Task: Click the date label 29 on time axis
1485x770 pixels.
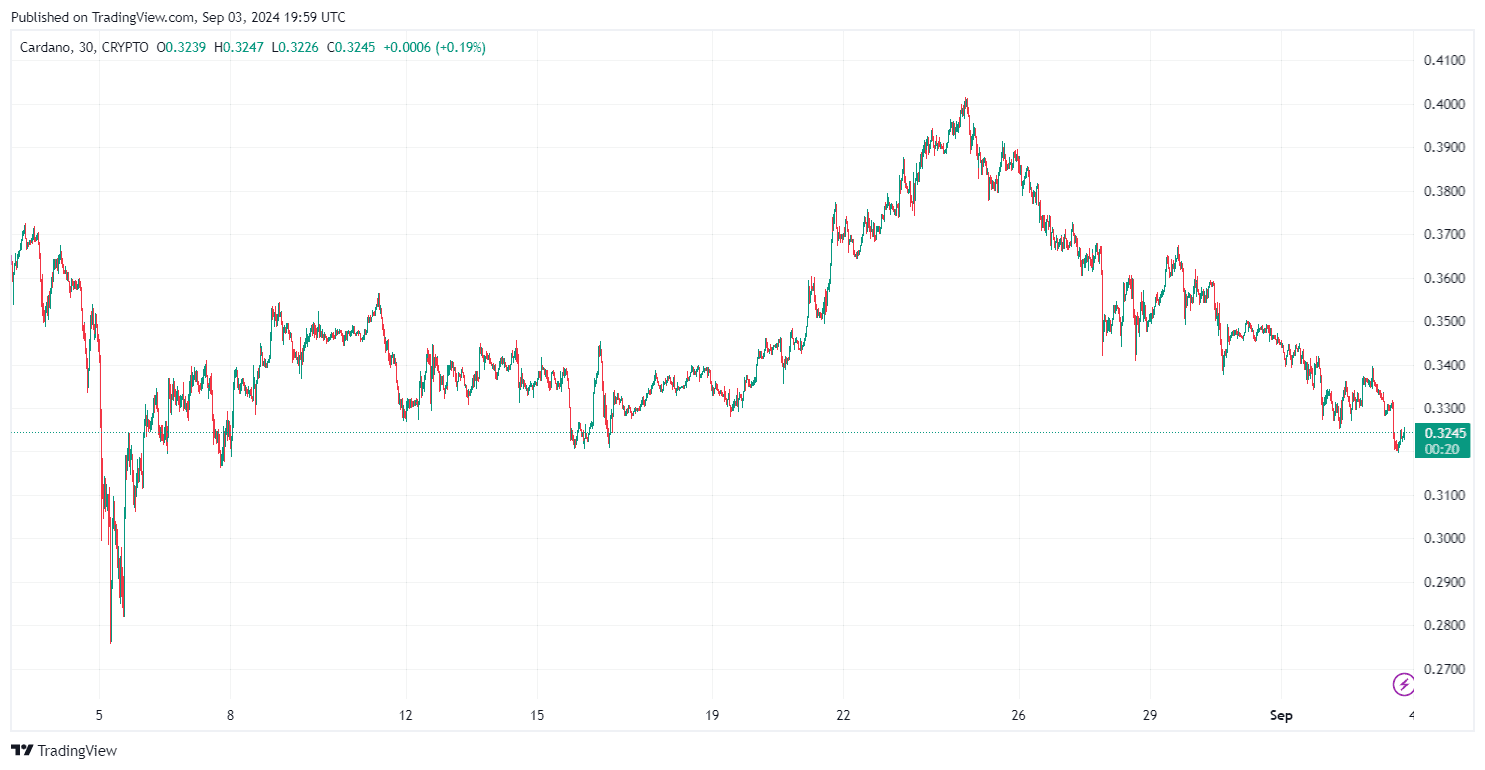Action: point(1150,715)
